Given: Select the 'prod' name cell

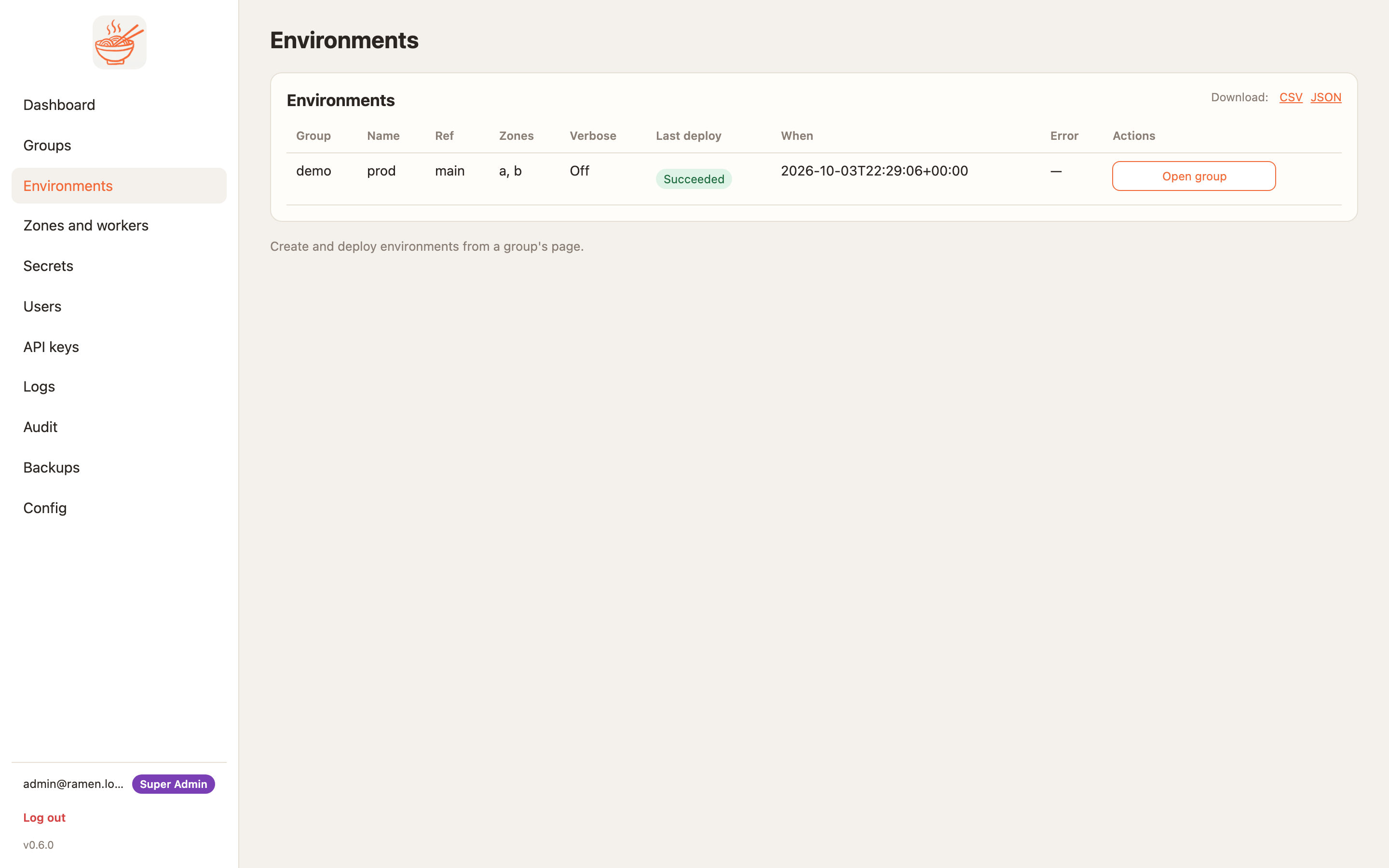Looking at the screenshot, I should 381,171.
